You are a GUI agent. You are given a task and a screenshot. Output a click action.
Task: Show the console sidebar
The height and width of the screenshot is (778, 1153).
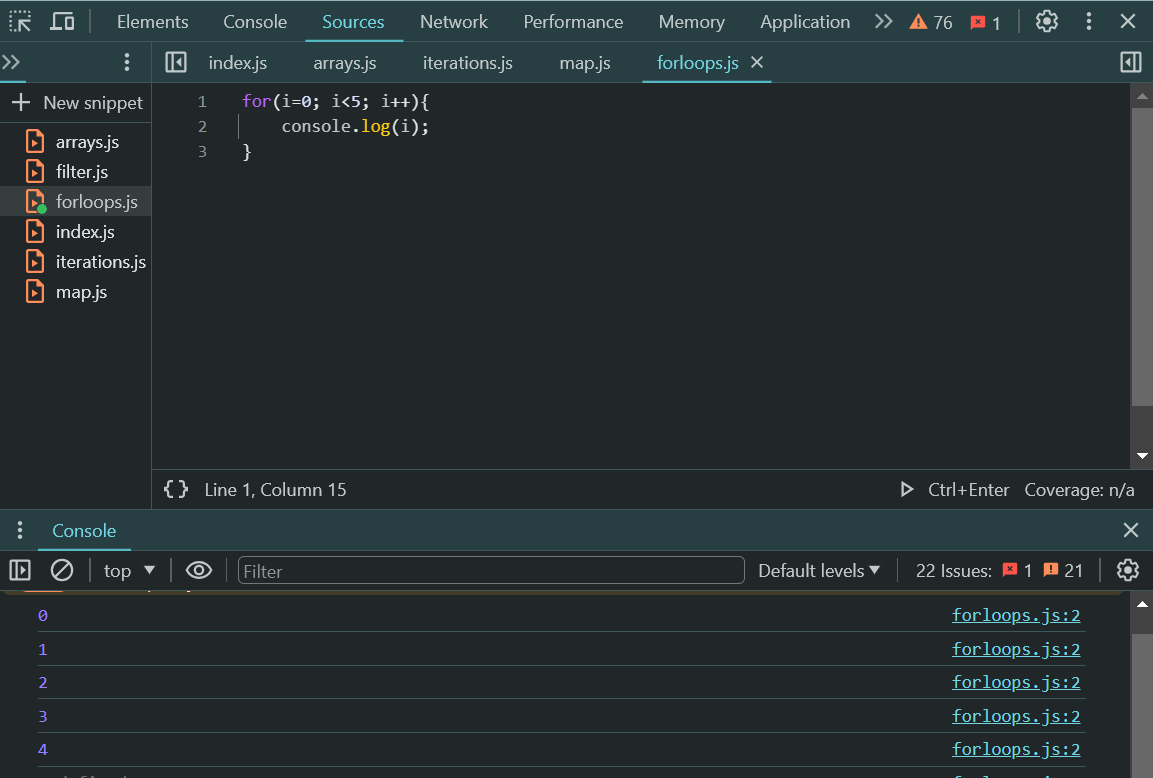pos(20,570)
